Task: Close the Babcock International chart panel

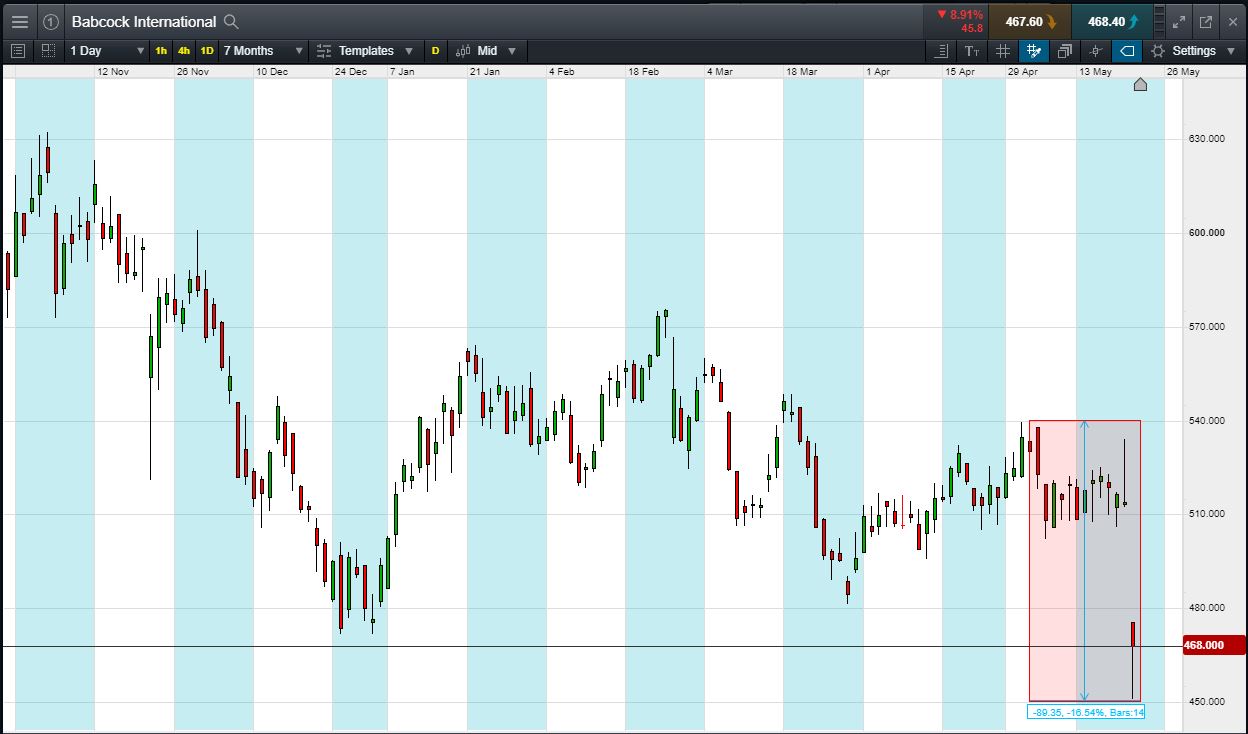Action: [x=1232, y=21]
